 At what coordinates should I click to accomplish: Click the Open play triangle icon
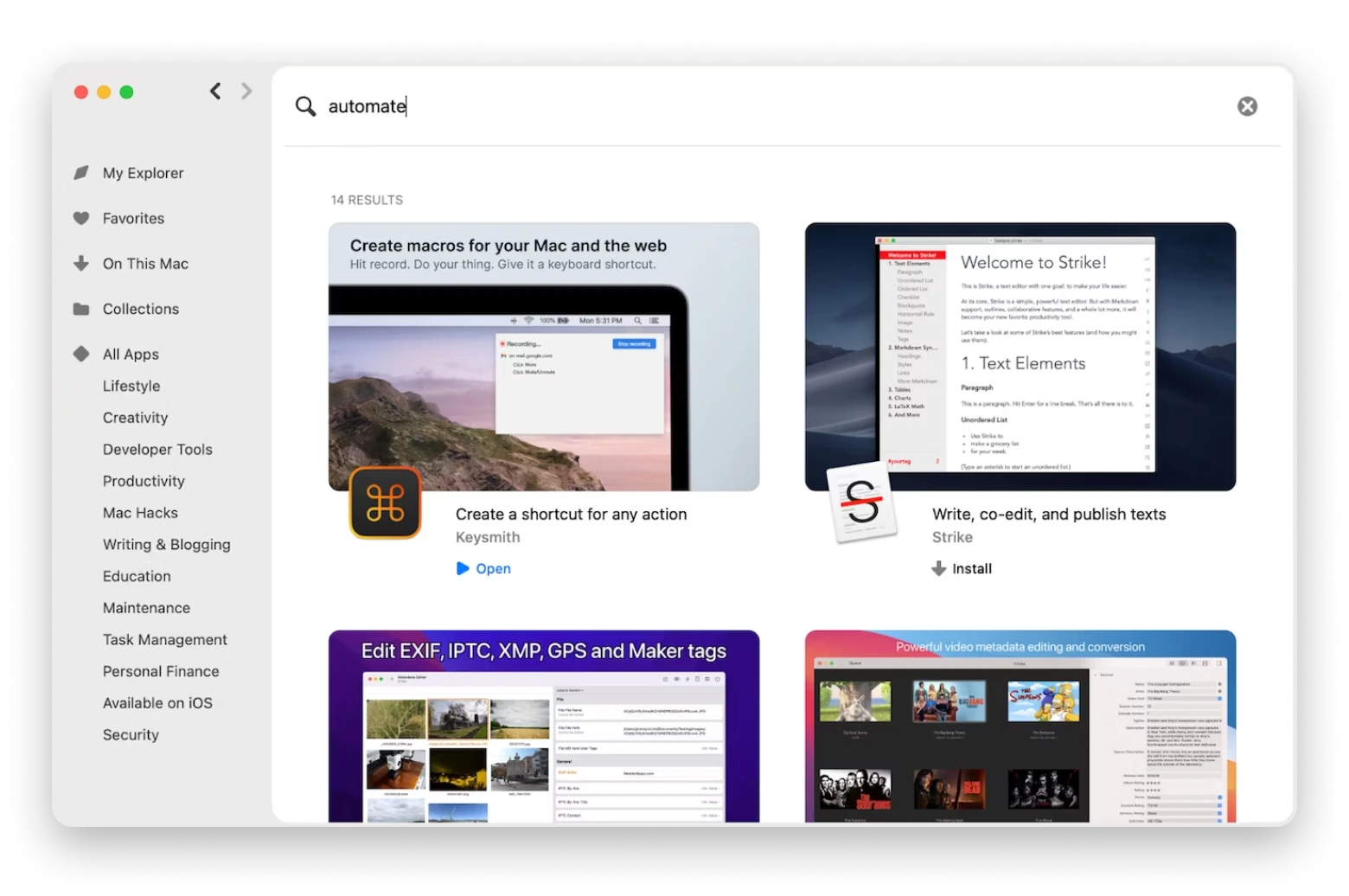click(463, 568)
